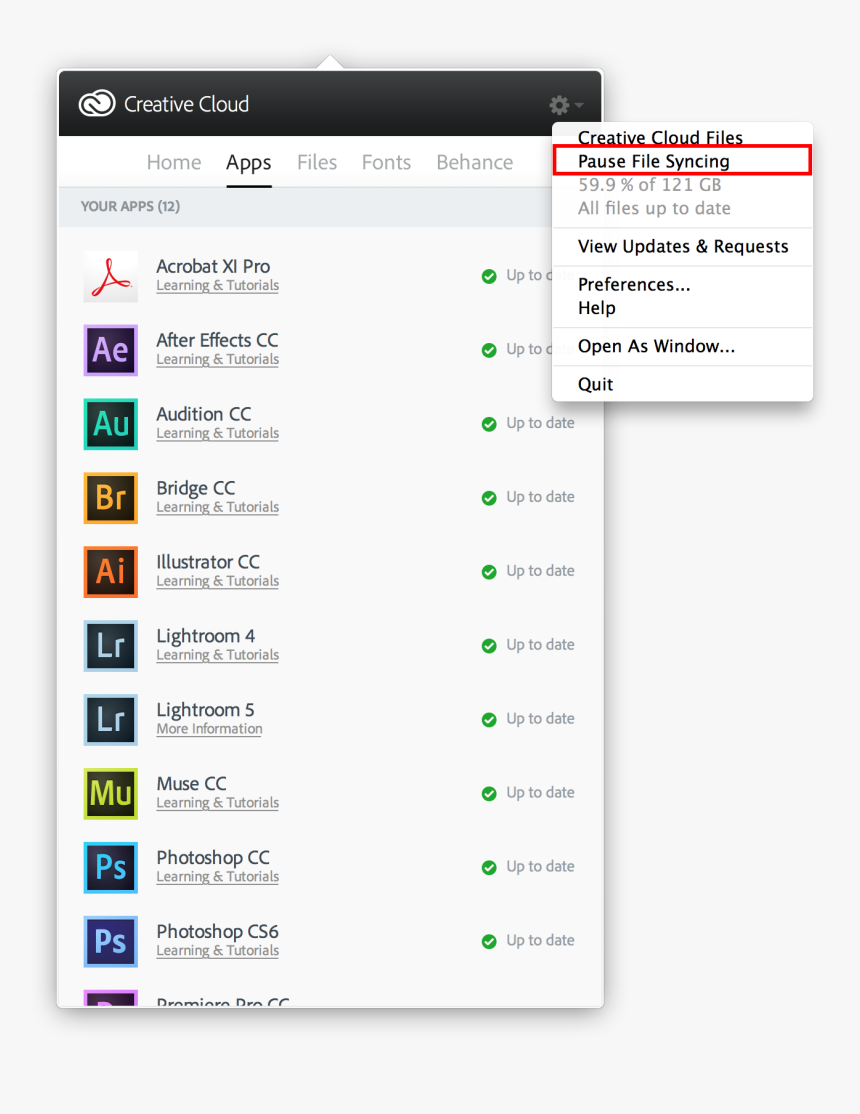860x1114 pixels.
Task: Click the Photoshop CC app icon
Action: coord(111,867)
